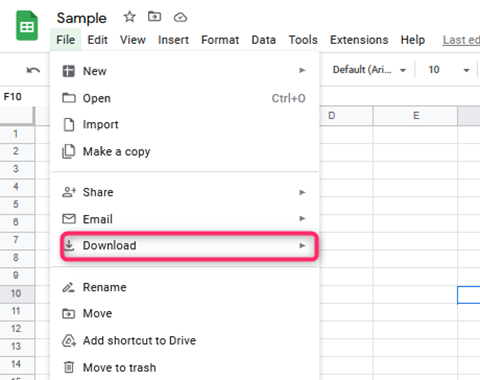Click the Move to trash bin icon
Viewport: 480px width, 380px height.
[69, 367]
